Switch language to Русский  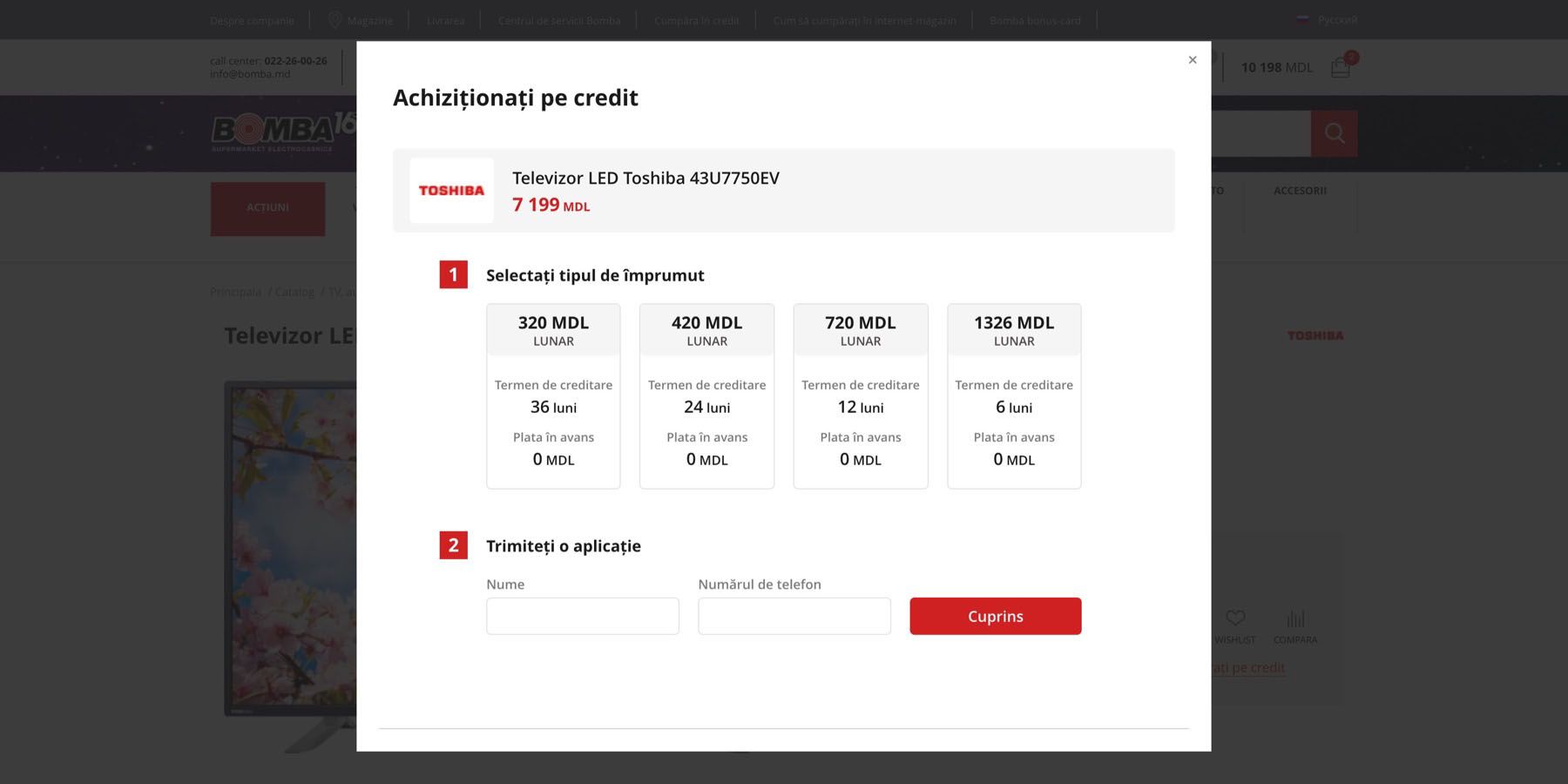pos(1327,19)
